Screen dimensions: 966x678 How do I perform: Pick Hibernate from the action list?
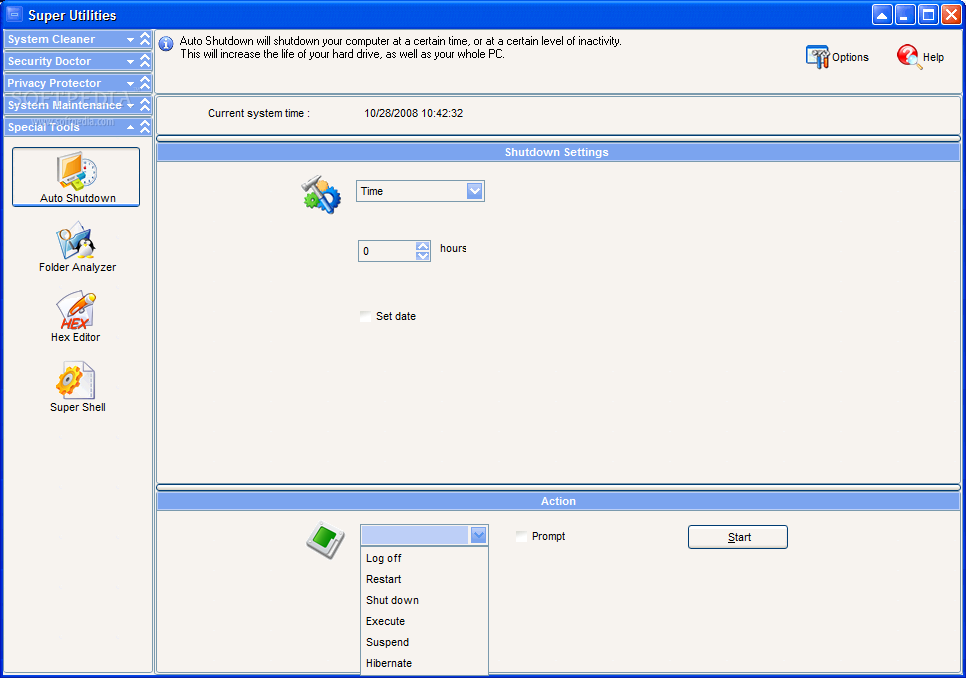coord(424,663)
